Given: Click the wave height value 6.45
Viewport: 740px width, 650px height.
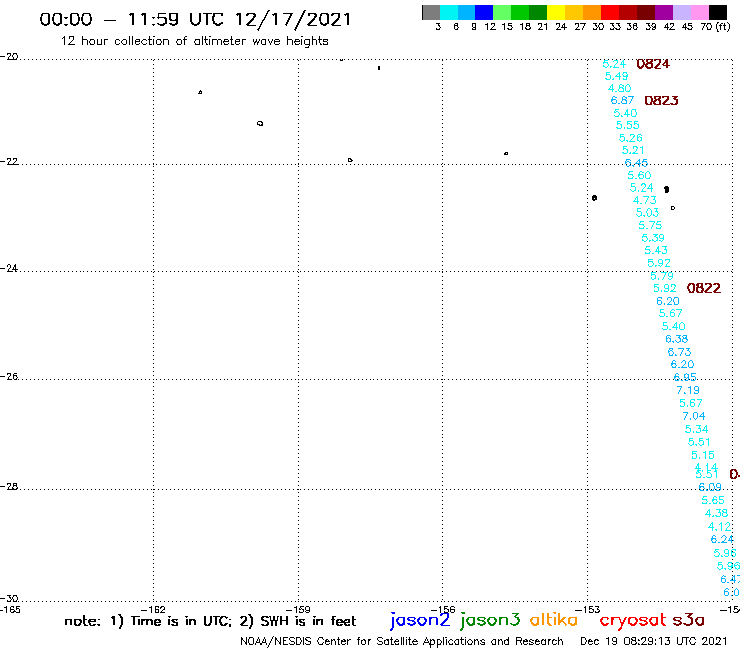Looking at the screenshot, I should [636, 163].
